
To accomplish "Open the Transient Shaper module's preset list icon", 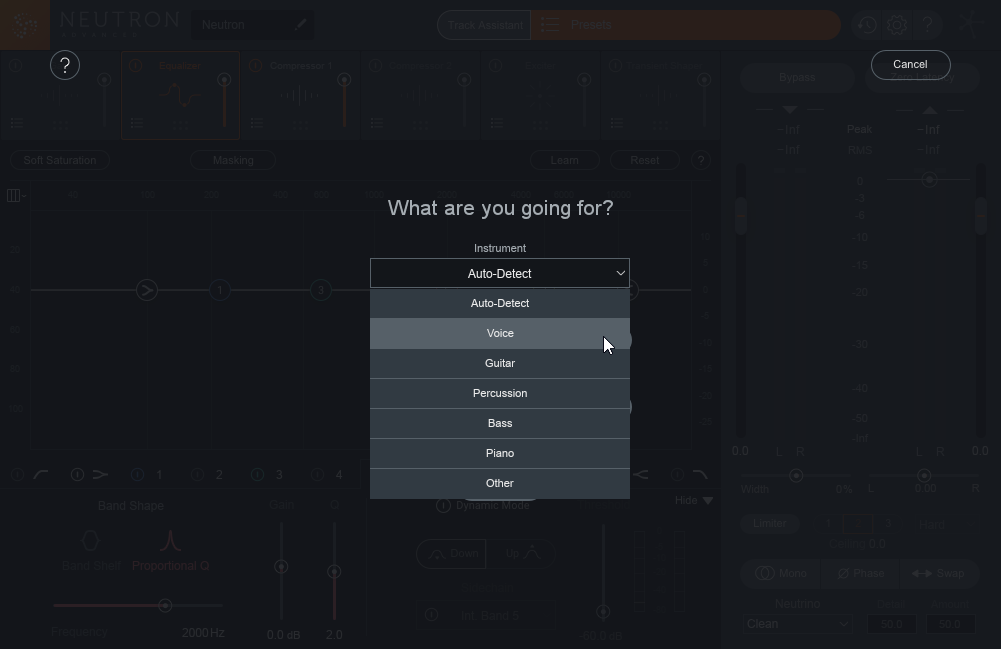I will pos(617,123).
